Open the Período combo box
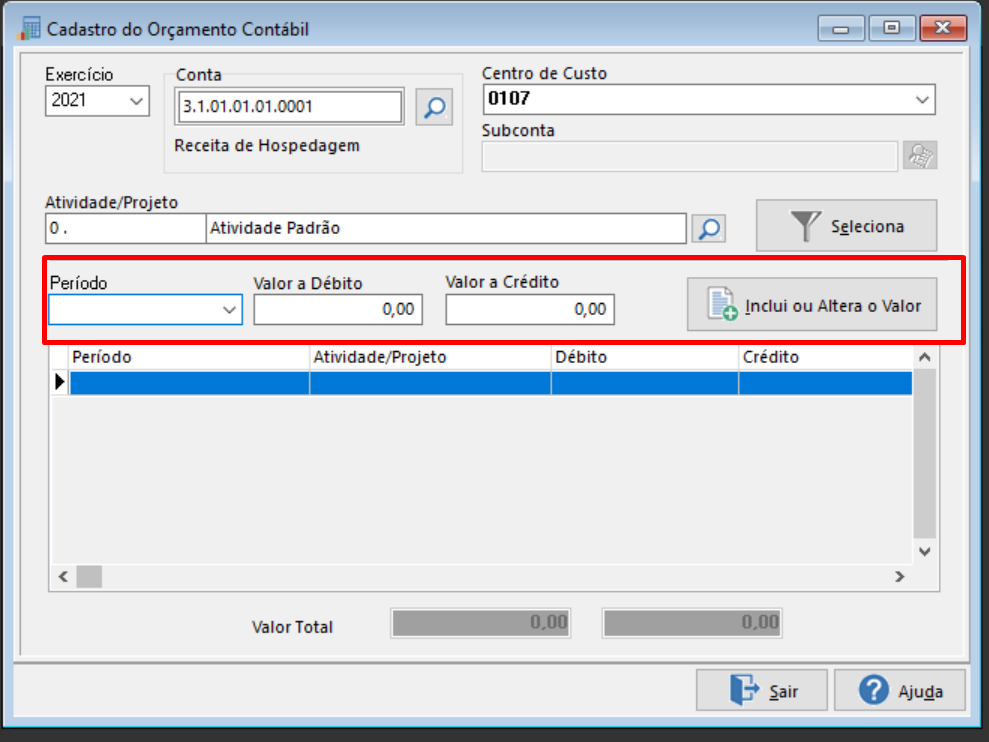Screen dimensions: 989x742 coord(145,310)
